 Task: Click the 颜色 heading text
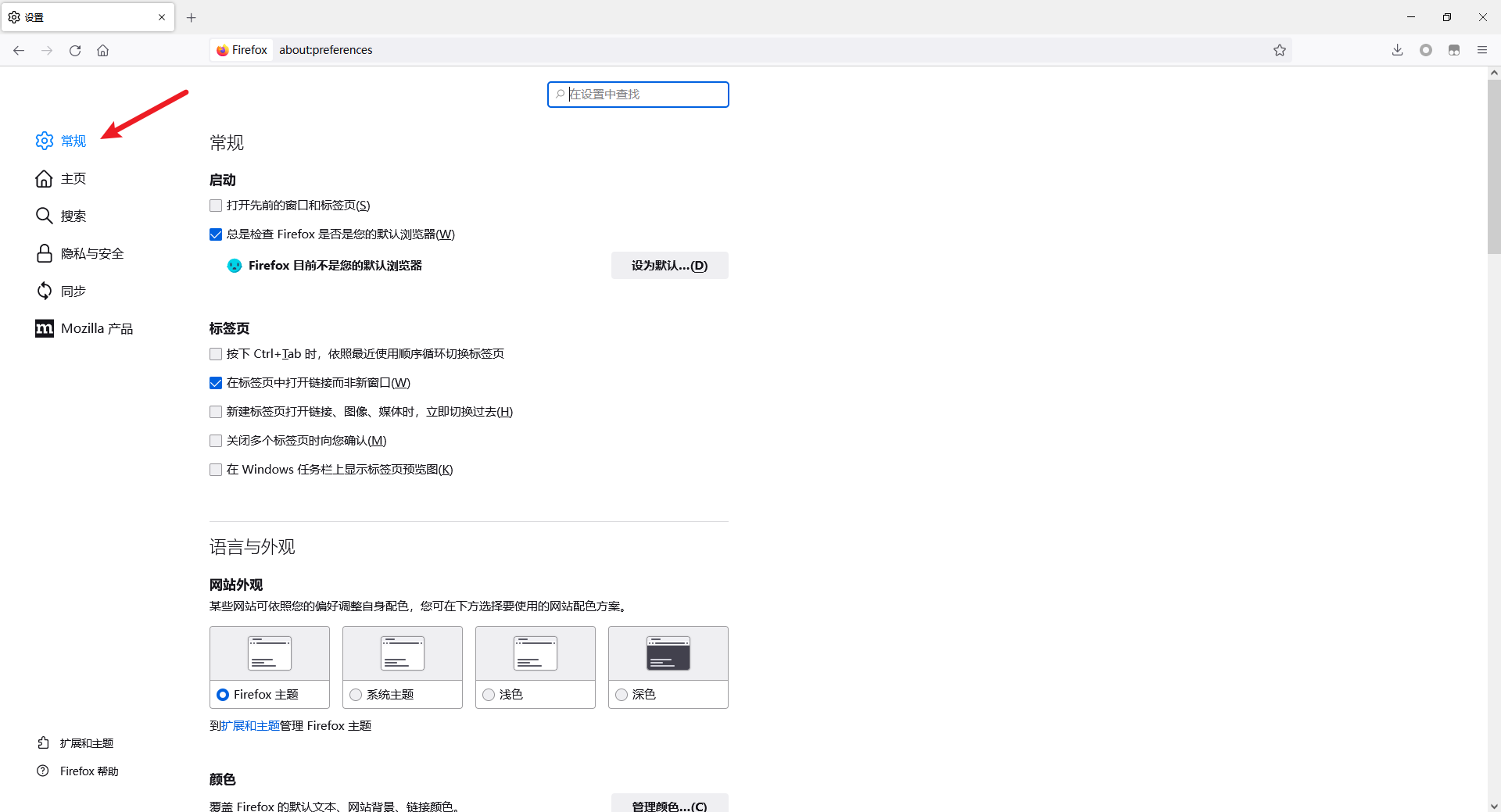tap(223, 780)
